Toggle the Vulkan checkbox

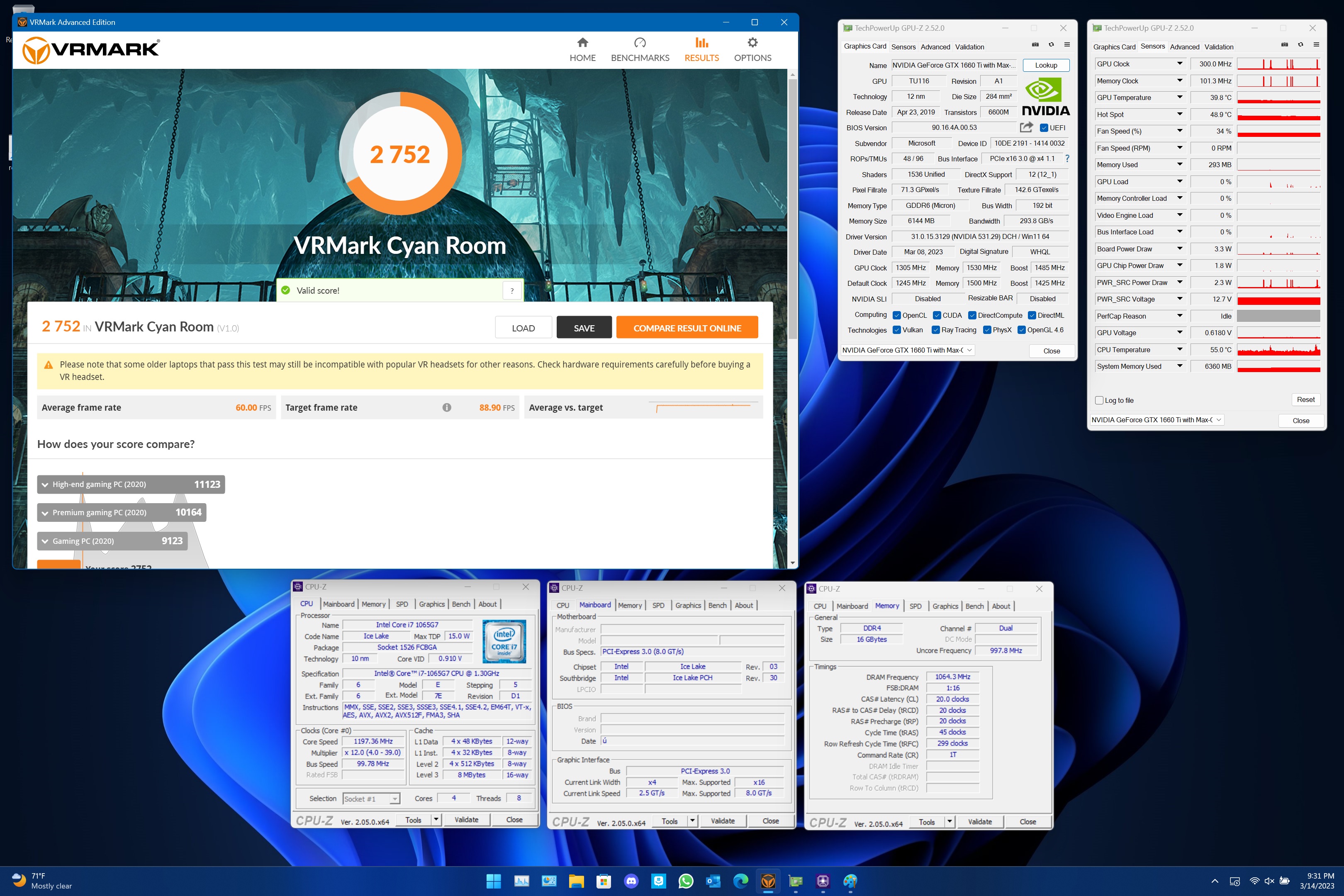coord(896,330)
